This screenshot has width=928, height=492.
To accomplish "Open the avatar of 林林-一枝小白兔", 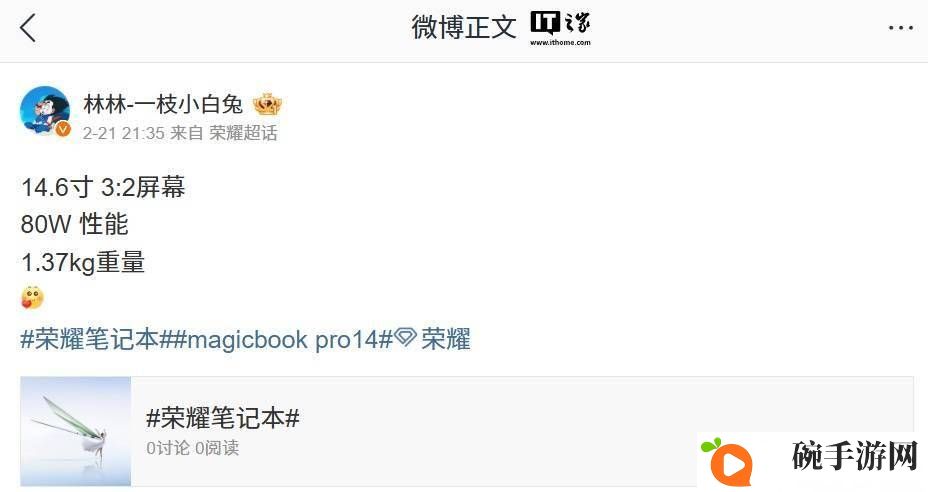I will pos(46,111).
